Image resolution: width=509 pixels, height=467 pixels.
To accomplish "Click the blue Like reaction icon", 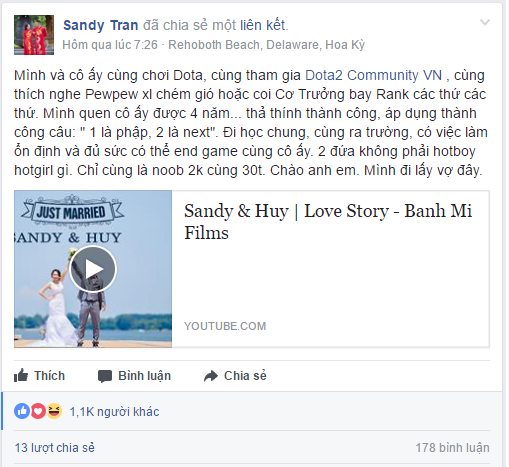I will (22, 411).
